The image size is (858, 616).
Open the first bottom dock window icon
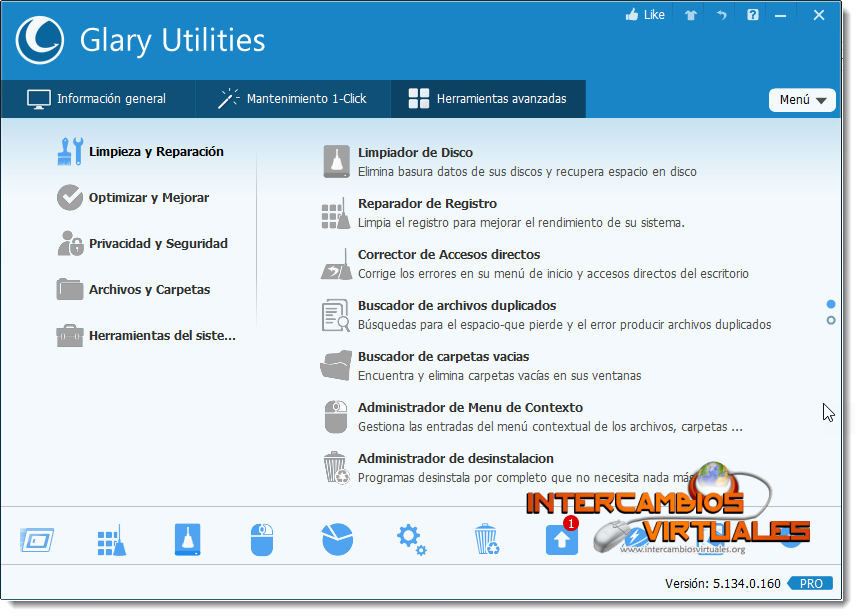tap(37, 541)
